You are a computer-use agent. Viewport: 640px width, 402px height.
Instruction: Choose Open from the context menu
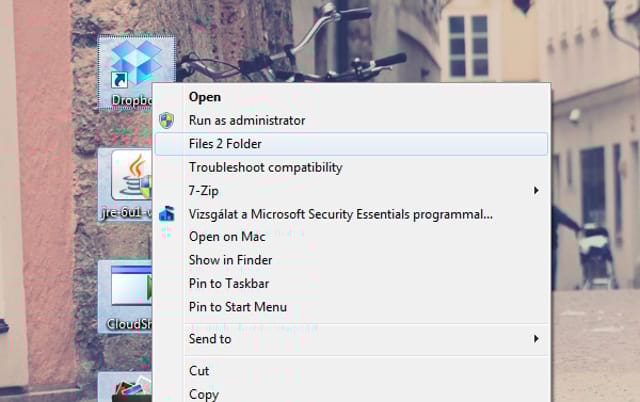[x=351, y=97]
